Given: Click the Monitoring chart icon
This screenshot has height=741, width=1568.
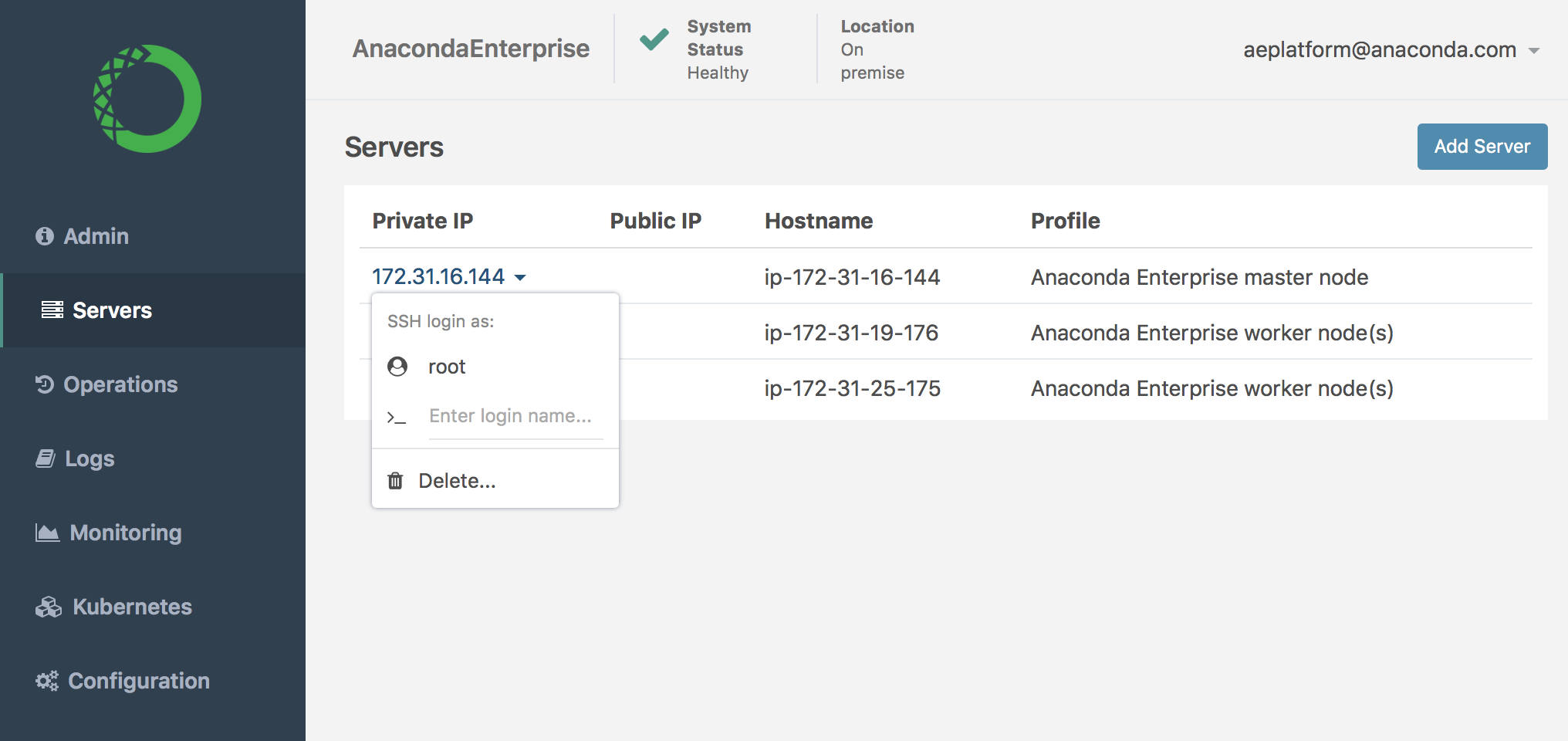Looking at the screenshot, I should click(x=47, y=533).
